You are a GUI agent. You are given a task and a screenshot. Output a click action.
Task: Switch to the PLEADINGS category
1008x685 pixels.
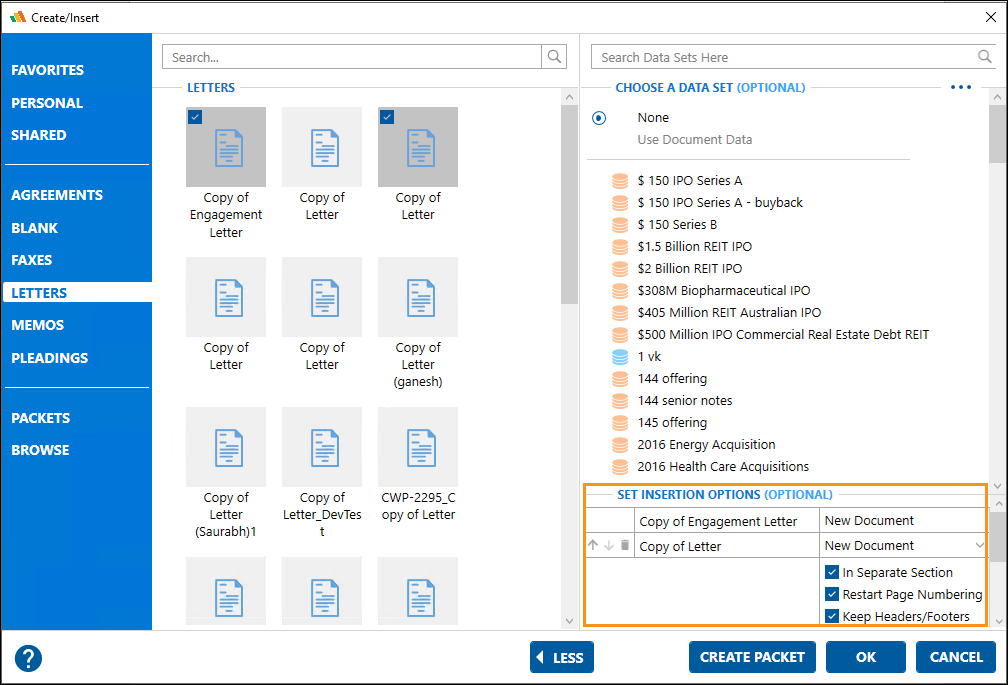pos(50,358)
